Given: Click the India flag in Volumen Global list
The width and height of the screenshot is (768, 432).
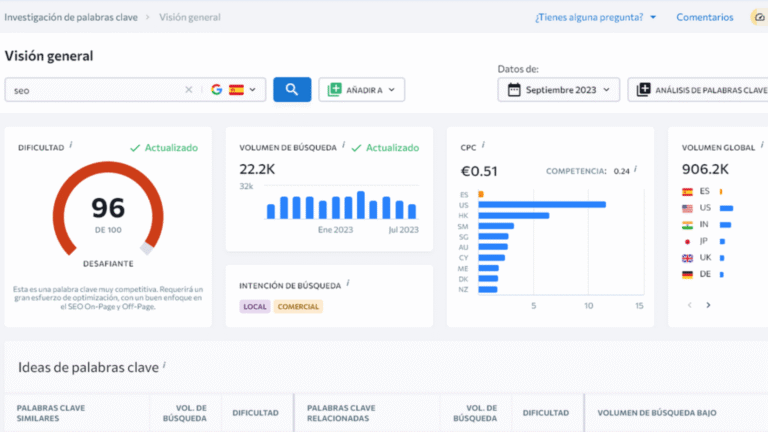Looking at the screenshot, I should click(688, 225).
